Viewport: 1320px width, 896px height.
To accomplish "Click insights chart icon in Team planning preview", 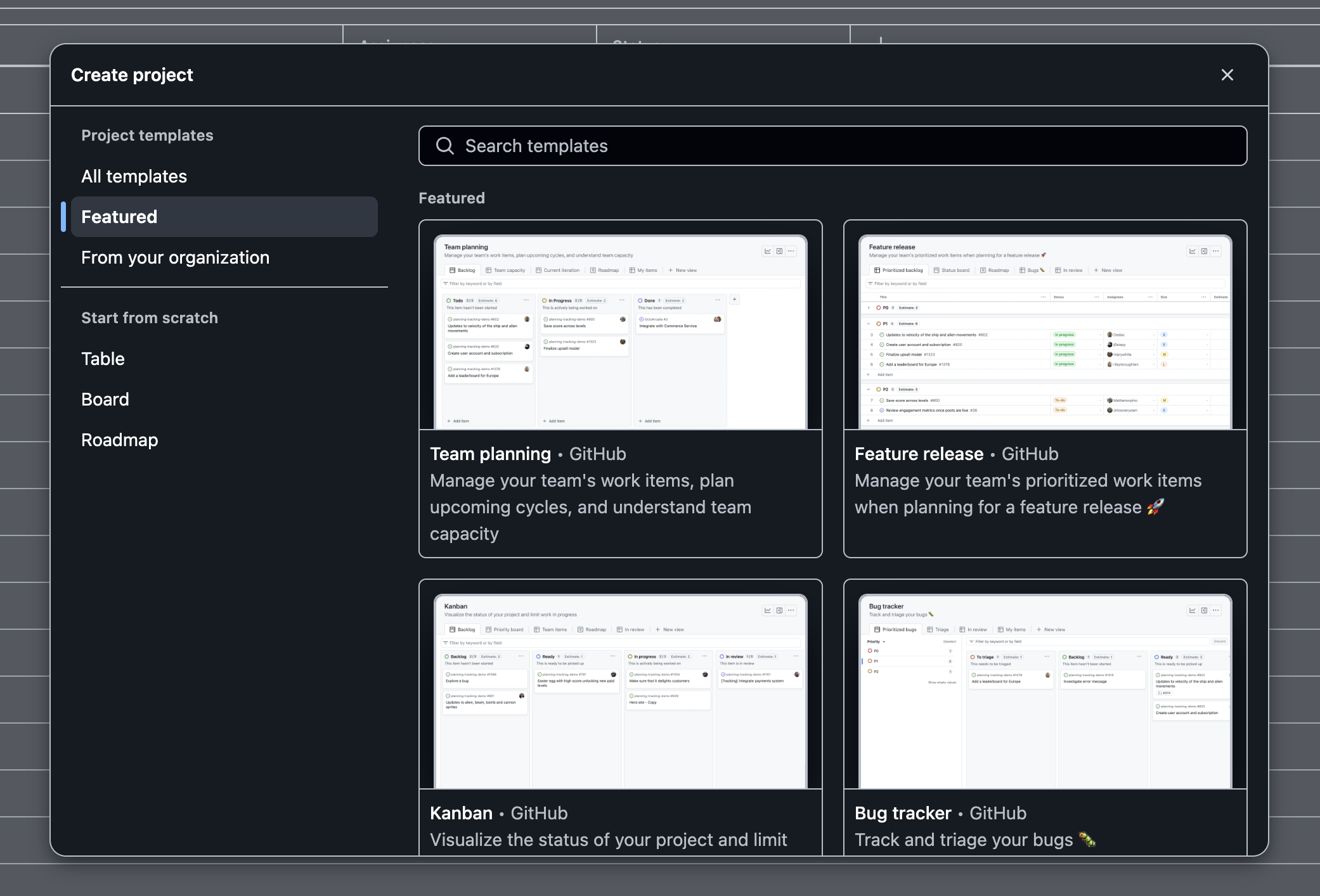I will (x=768, y=251).
